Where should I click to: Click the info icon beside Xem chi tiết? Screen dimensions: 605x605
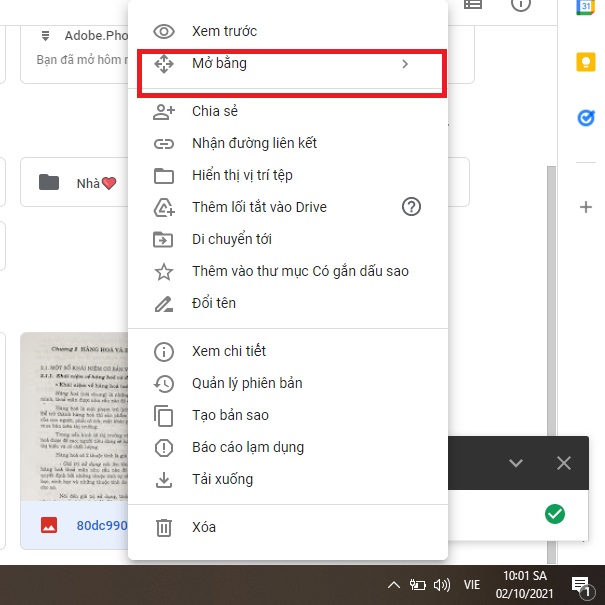[x=164, y=352]
